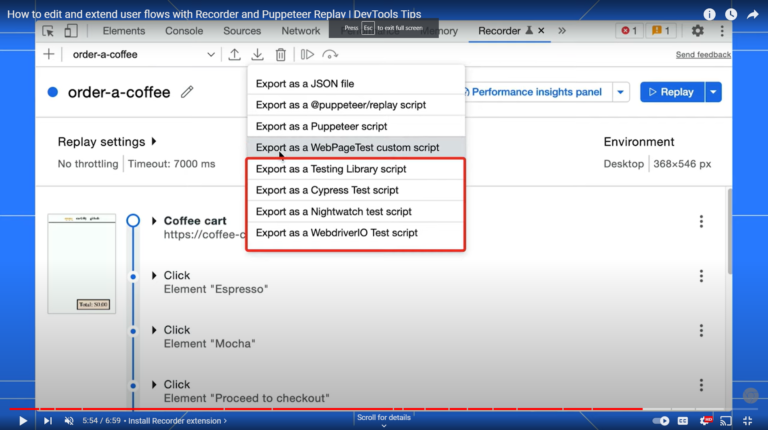Delete the recording with trash icon
The height and width of the screenshot is (430, 768).
coord(281,54)
